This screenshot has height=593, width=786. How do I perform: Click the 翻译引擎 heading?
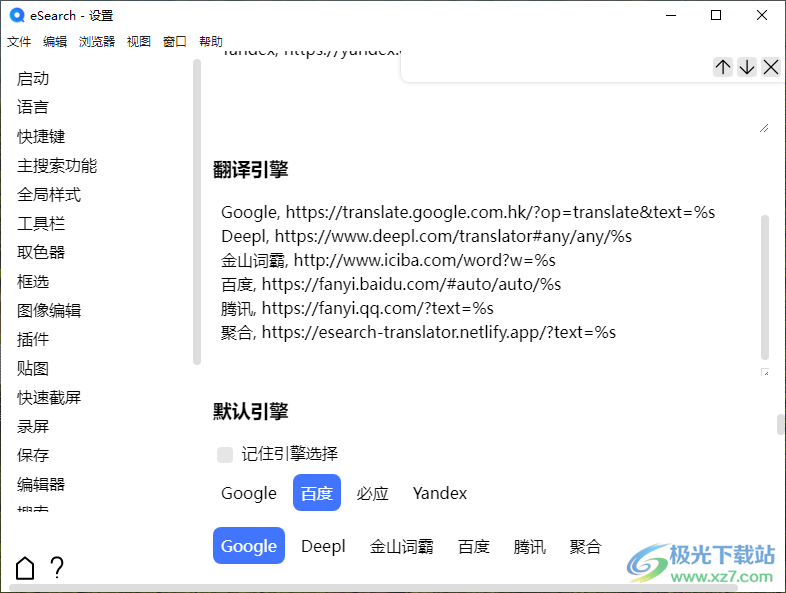(x=251, y=169)
